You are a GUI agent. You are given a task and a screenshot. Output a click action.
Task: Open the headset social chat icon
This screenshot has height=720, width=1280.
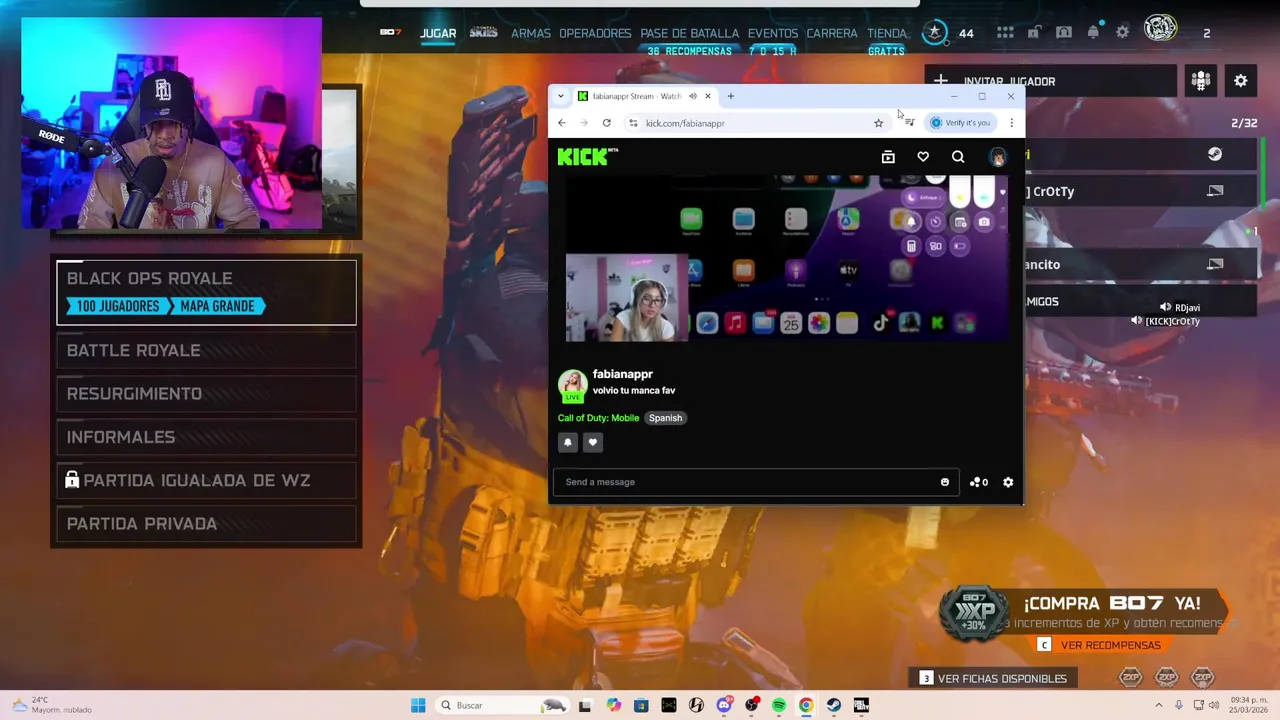coord(1064,33)
